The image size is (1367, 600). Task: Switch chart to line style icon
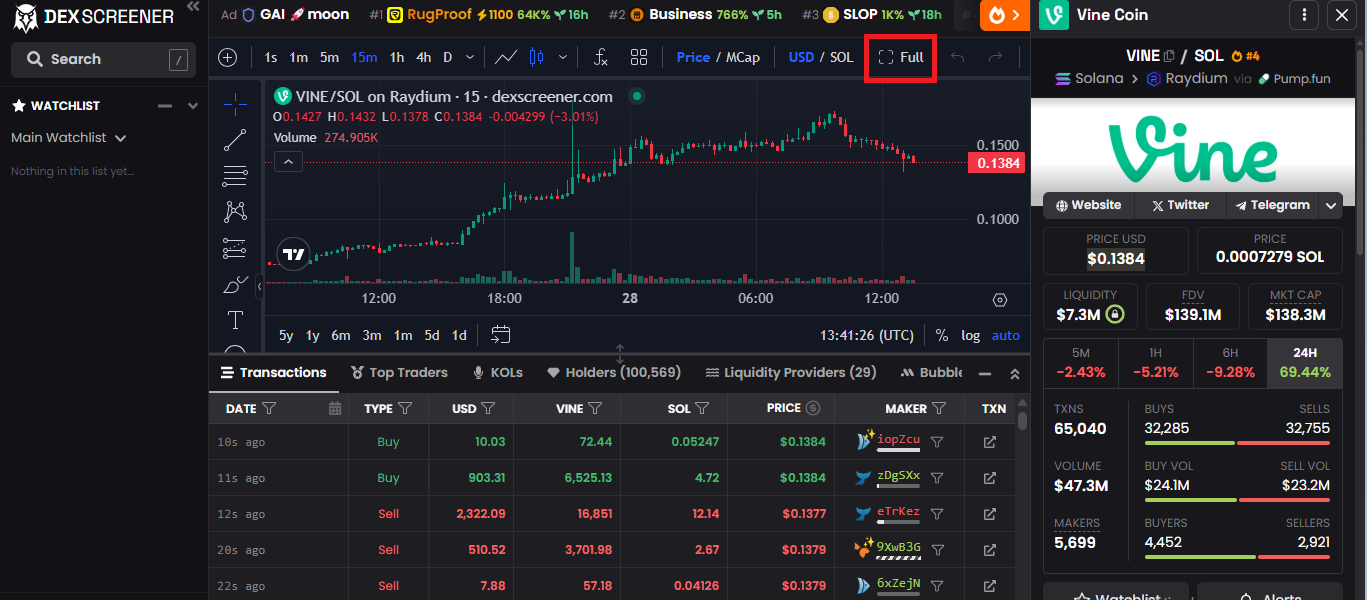506,57
